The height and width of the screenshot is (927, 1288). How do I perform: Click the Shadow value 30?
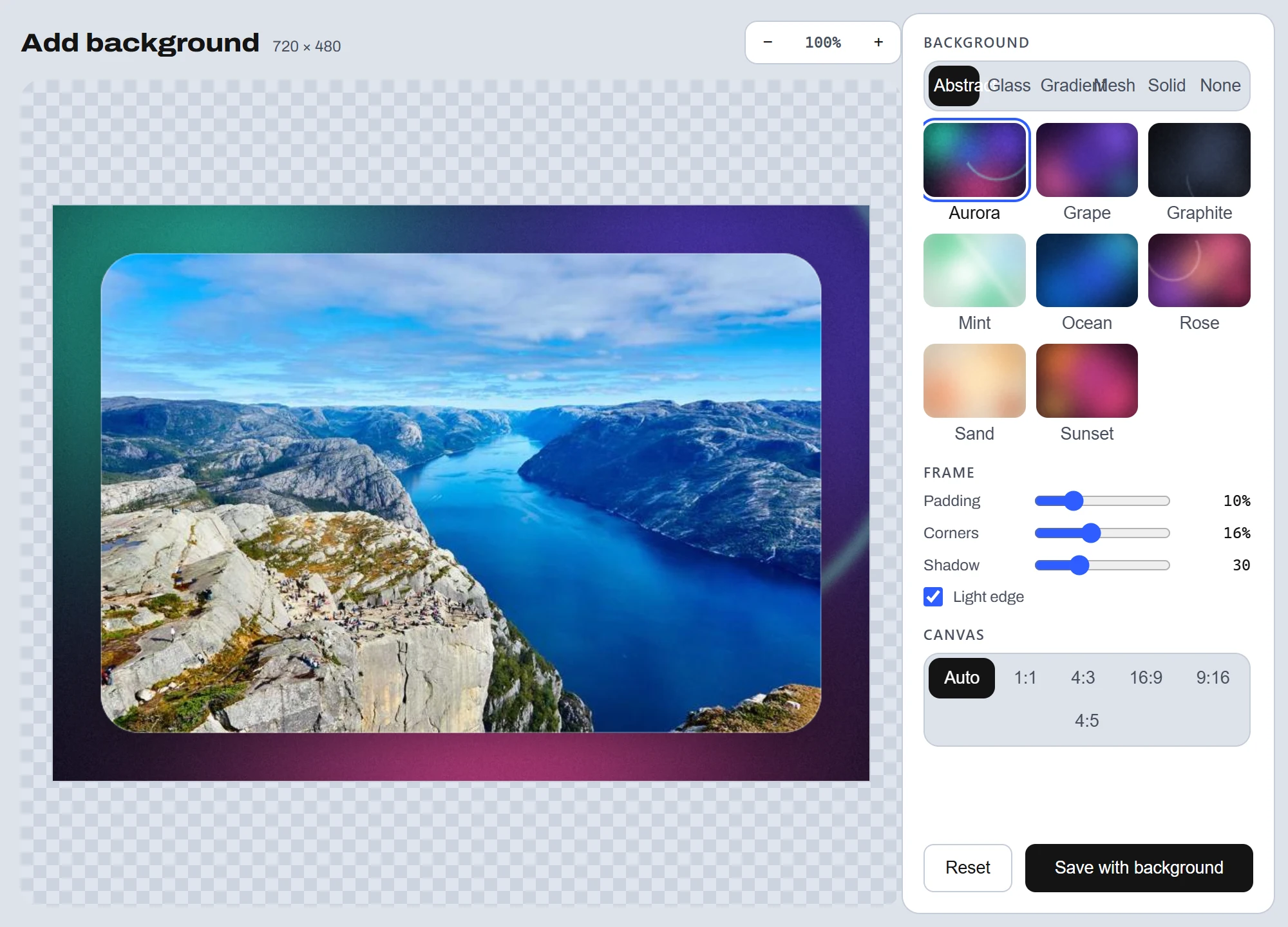[x=1241, y=565]
